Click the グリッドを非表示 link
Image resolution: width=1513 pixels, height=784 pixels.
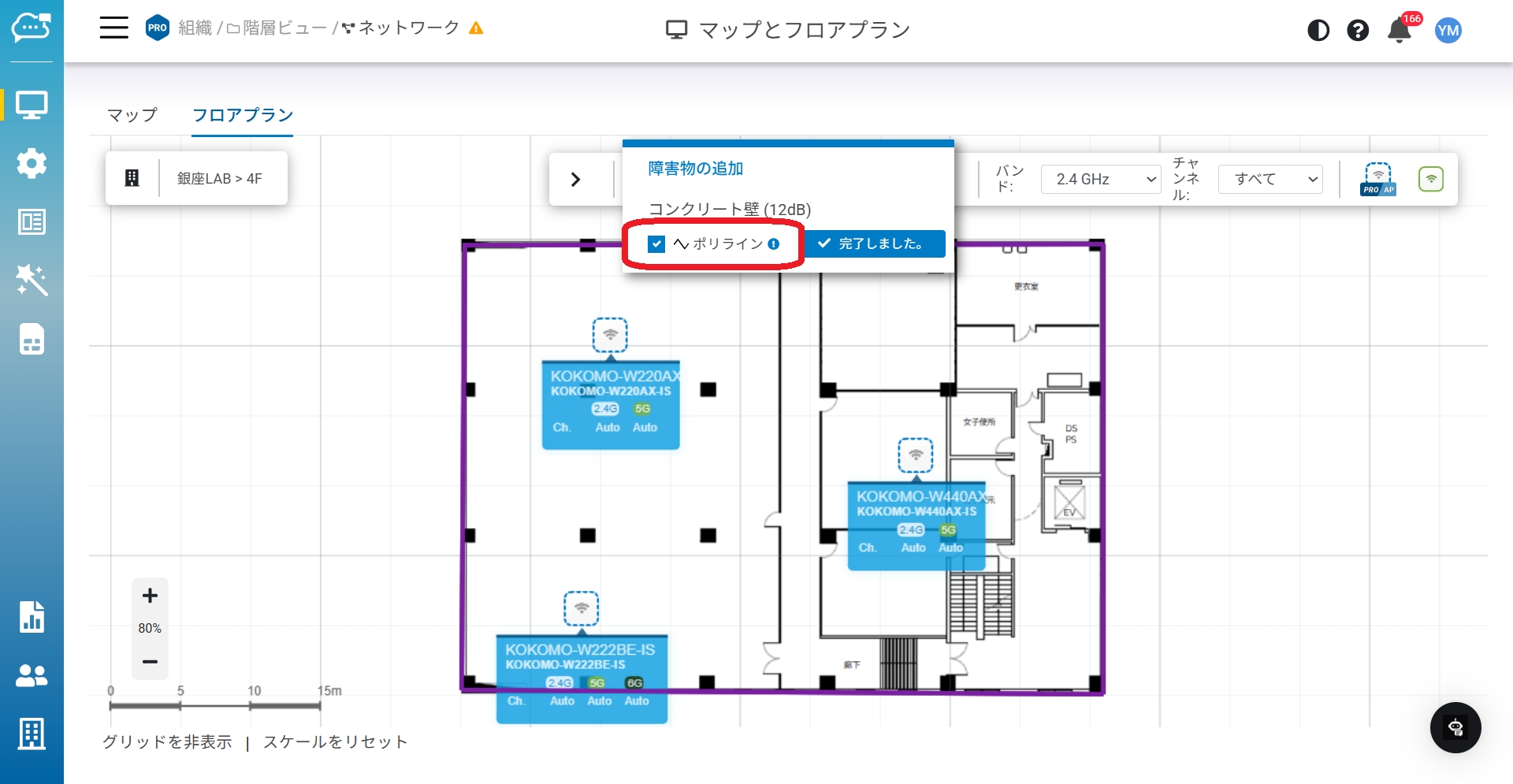[167, 741]
